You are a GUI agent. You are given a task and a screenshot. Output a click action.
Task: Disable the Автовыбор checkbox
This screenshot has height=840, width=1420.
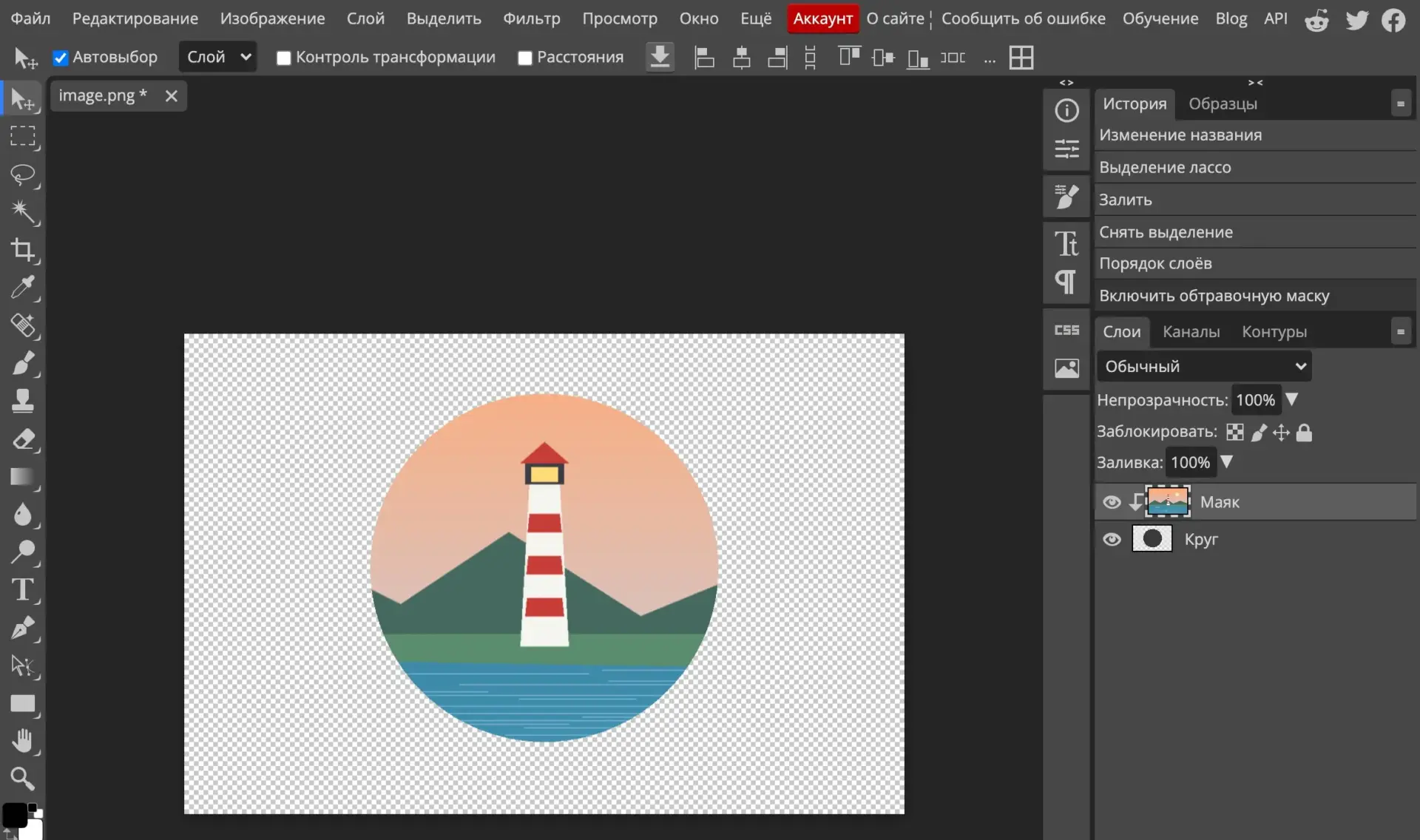[x=61, y=58]
